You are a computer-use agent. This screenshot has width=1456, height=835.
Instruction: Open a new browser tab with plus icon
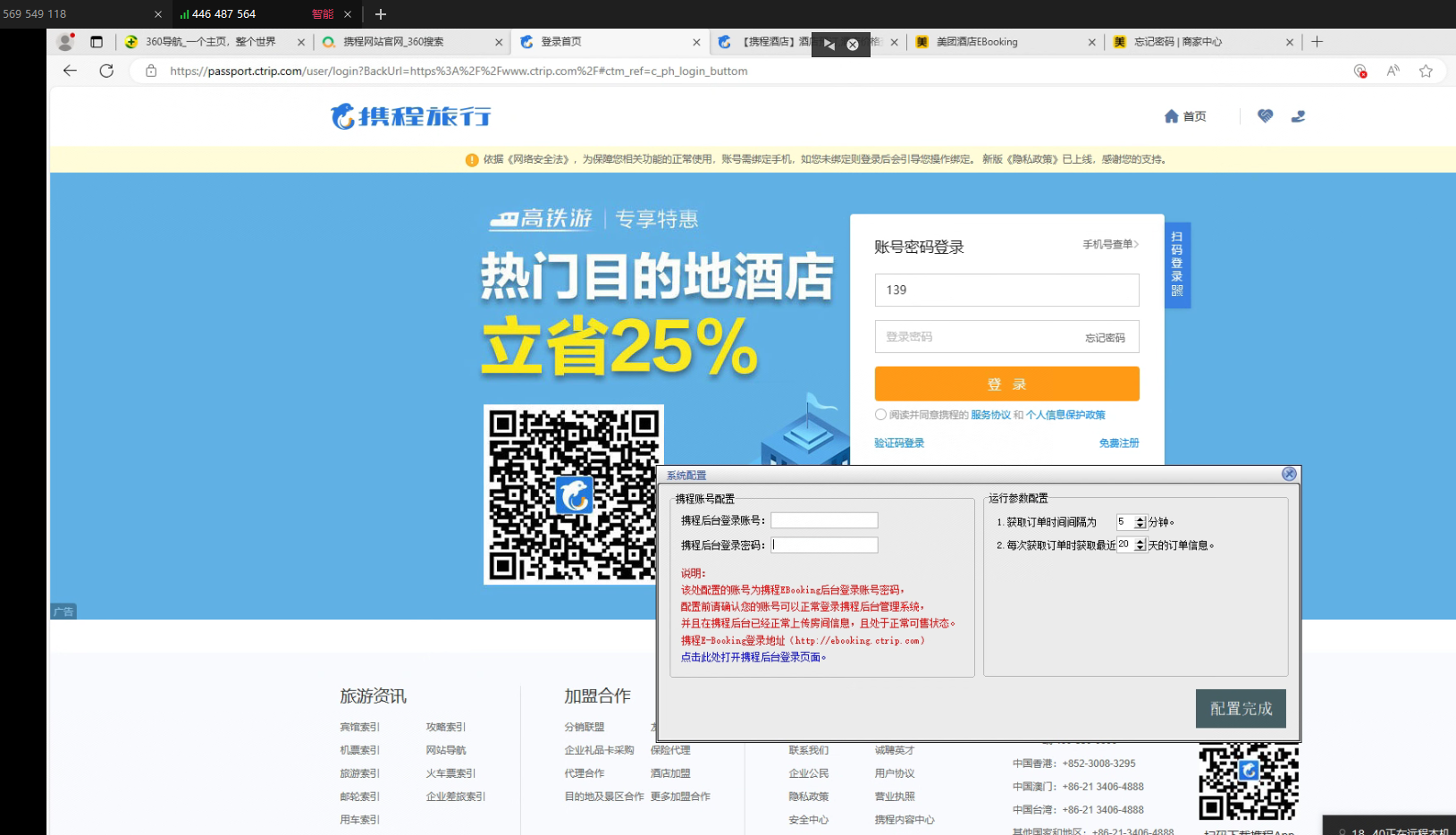point(1317,42)
